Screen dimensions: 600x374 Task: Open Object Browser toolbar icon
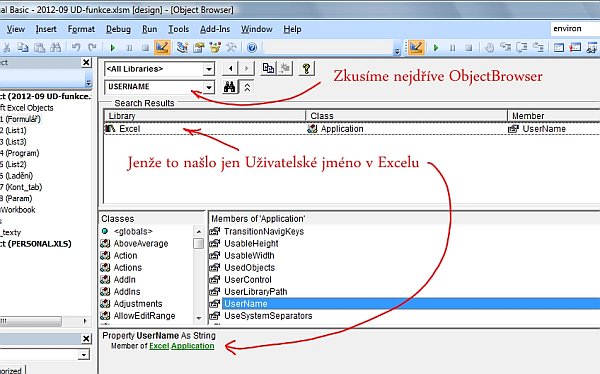pos(215,47)
